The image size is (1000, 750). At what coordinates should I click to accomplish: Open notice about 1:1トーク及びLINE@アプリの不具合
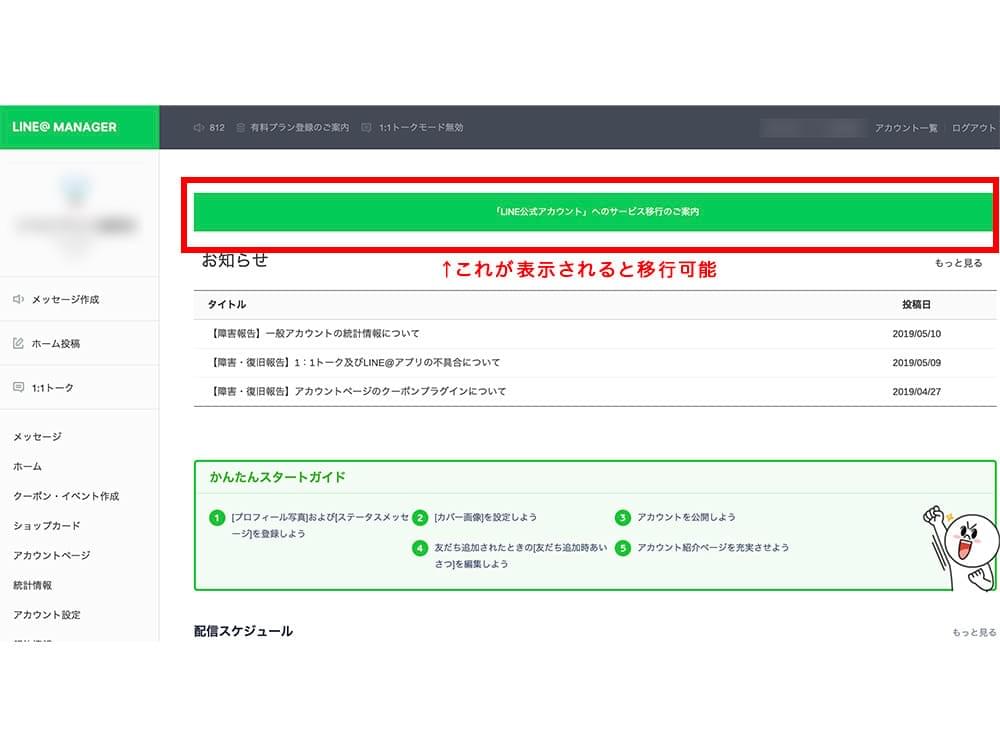(355, 362)
